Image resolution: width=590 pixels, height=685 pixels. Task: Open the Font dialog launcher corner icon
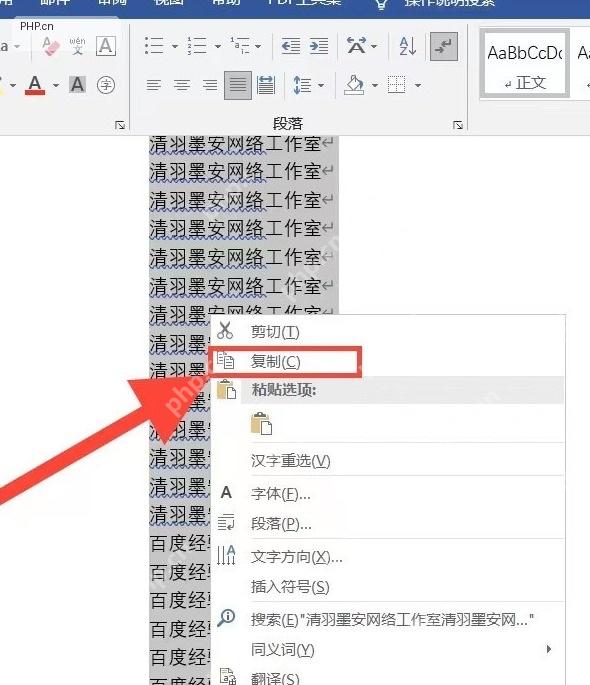[120, 125]
